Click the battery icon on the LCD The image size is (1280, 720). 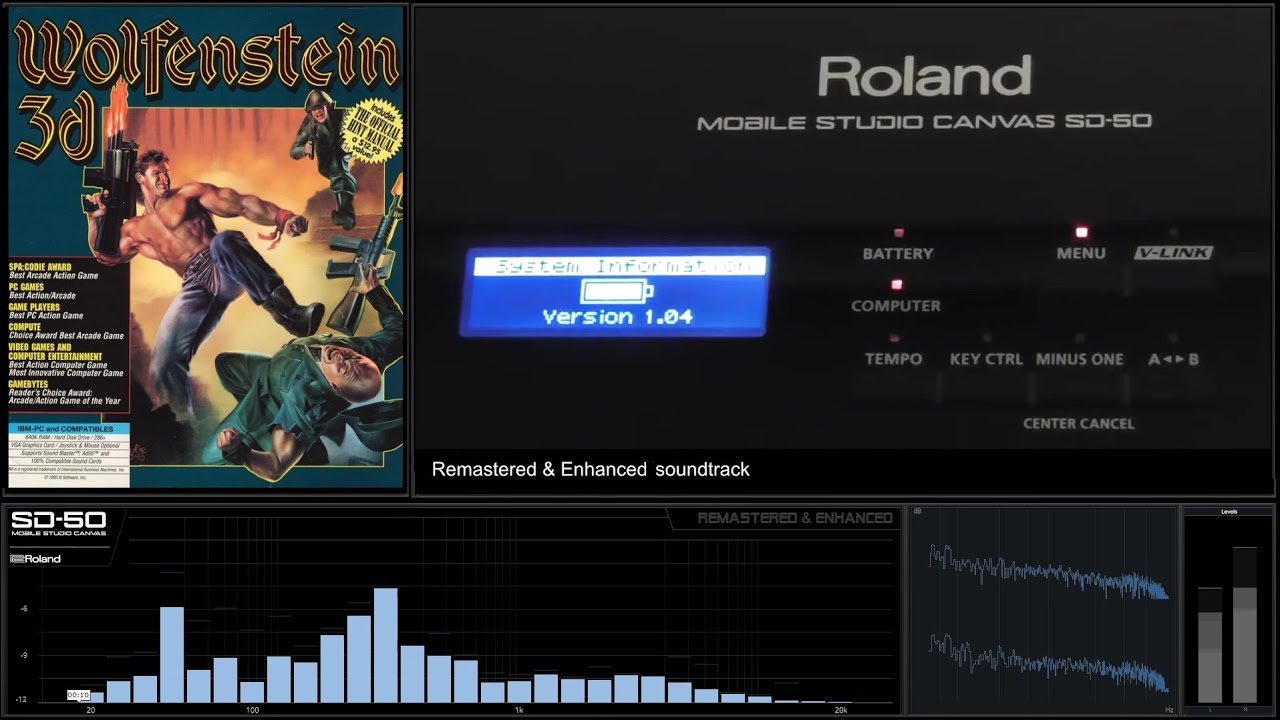click(x=617, y=292)
